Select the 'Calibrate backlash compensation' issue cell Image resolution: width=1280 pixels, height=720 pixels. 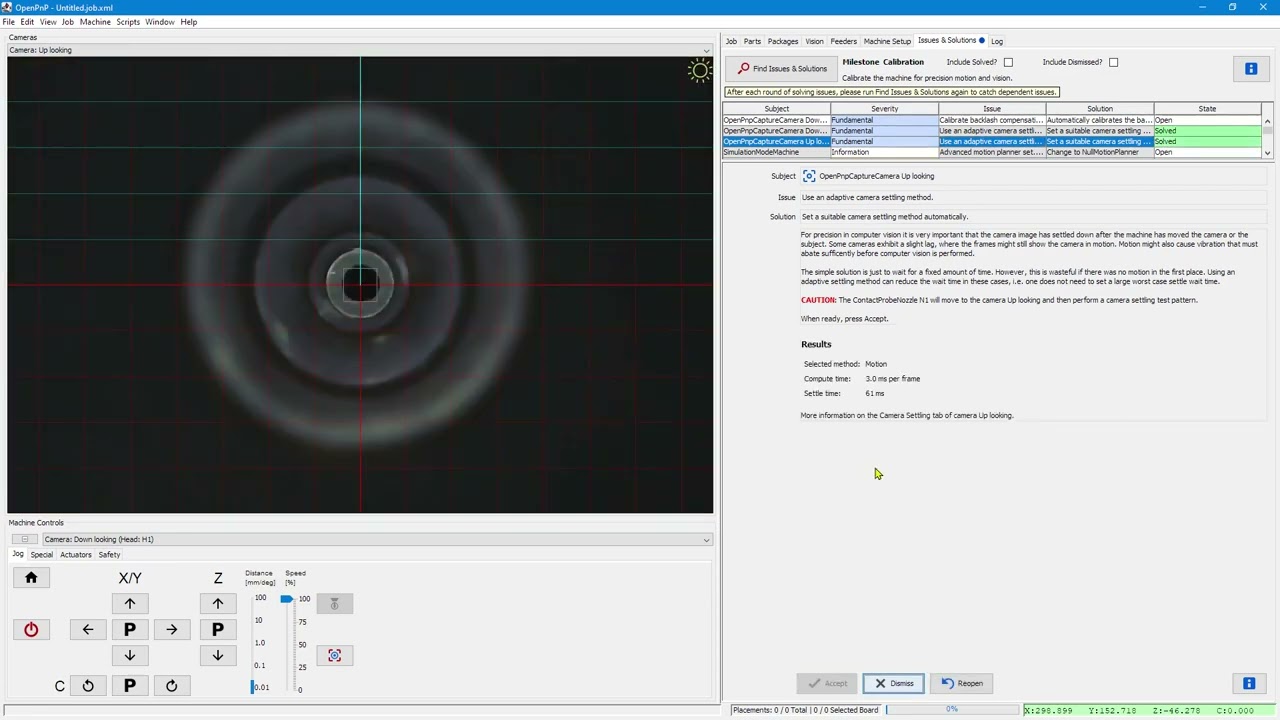pyautogui.click(x=992, y=120)
